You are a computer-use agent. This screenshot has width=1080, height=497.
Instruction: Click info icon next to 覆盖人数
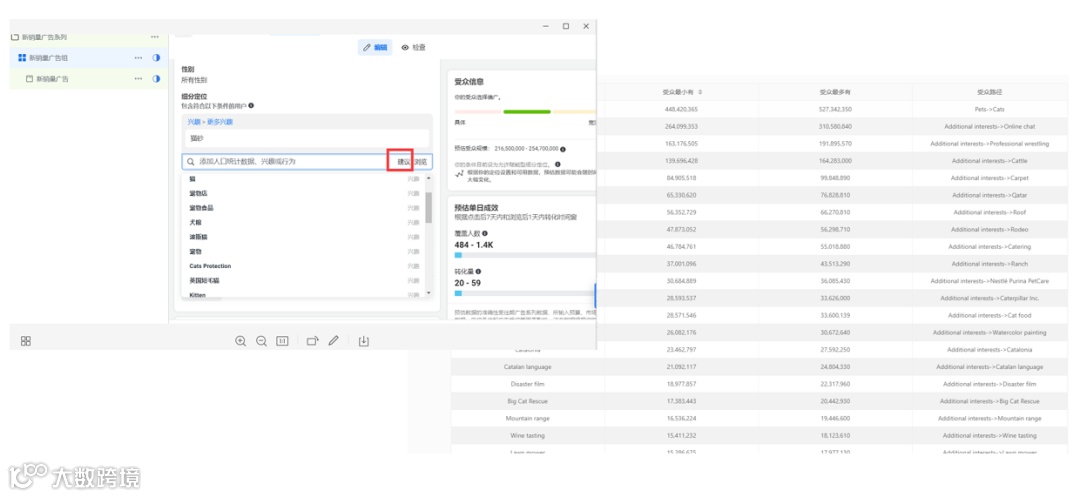pos(485,233)
